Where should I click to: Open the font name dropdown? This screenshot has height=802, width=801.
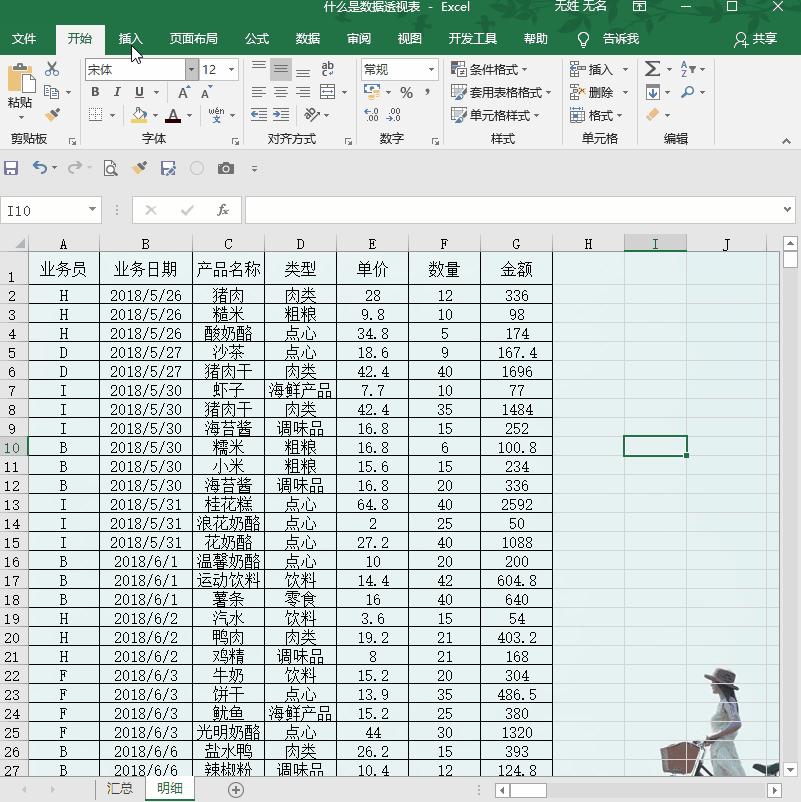pos(192,69)
